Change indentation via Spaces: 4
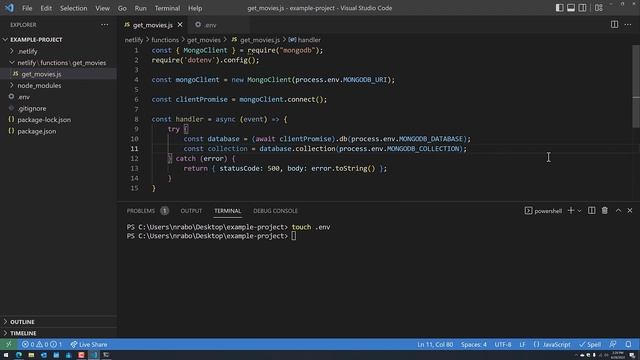This screenshot has width=640, height=360. (473, 344)
